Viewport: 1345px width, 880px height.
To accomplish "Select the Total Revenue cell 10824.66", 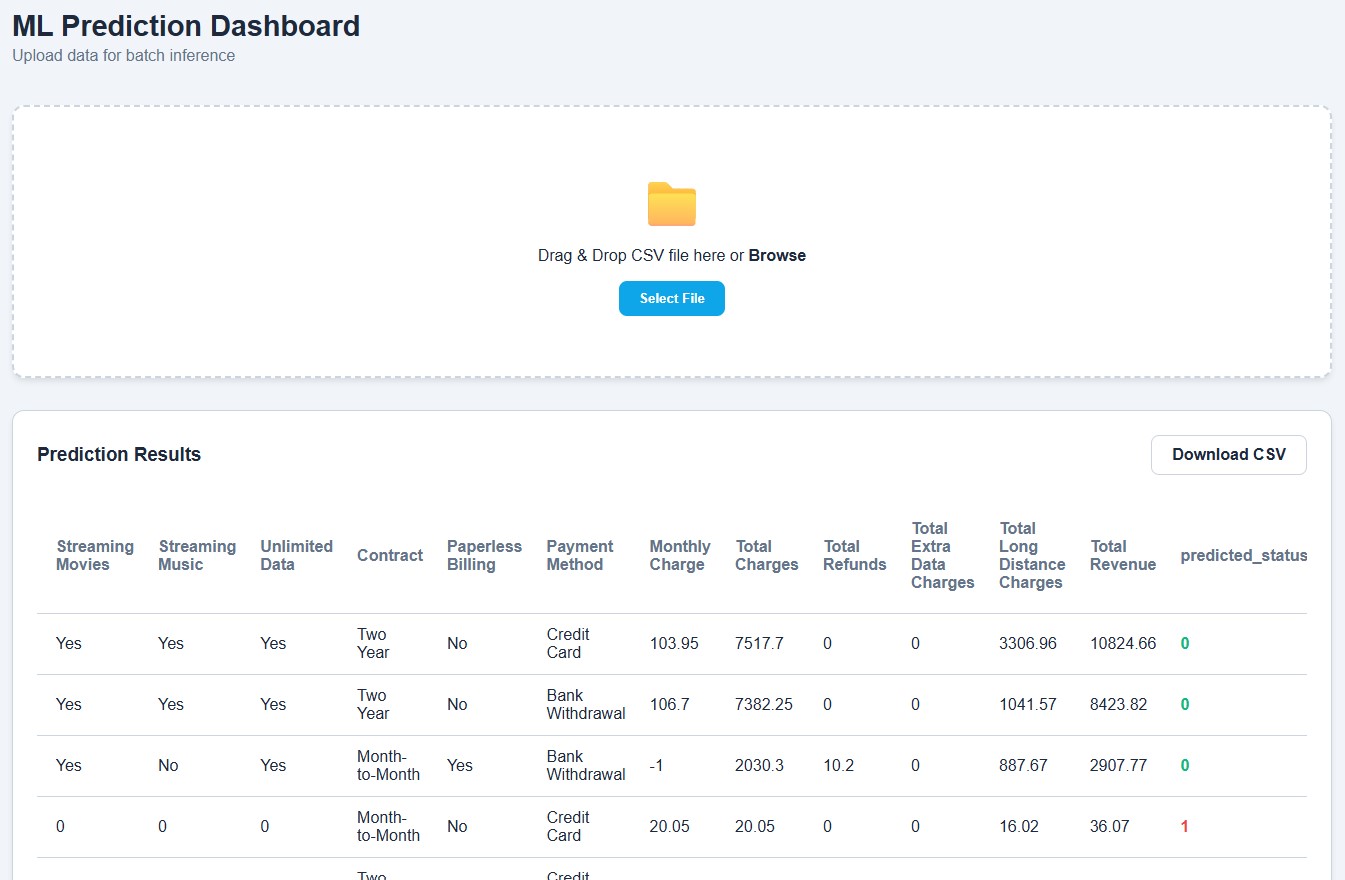I will (x=1123, y=643).
